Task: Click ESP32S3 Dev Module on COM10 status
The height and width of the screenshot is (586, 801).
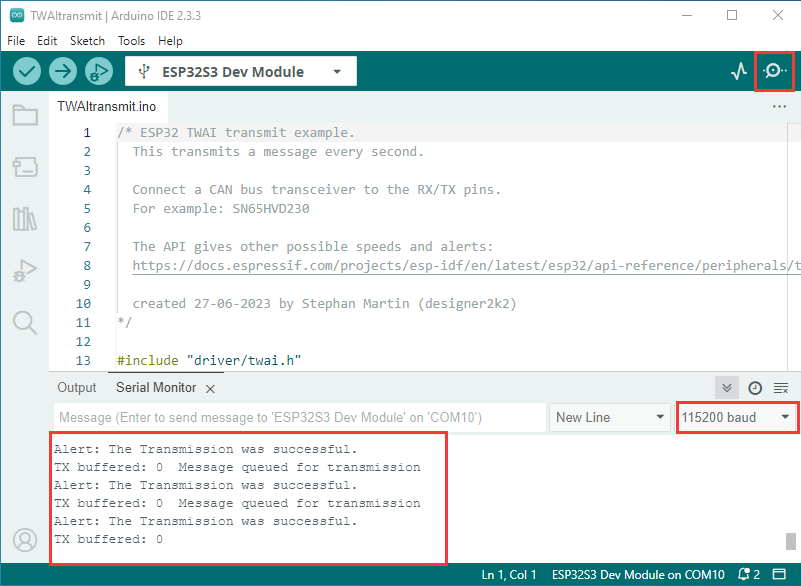Action: (x=638, y=575)
